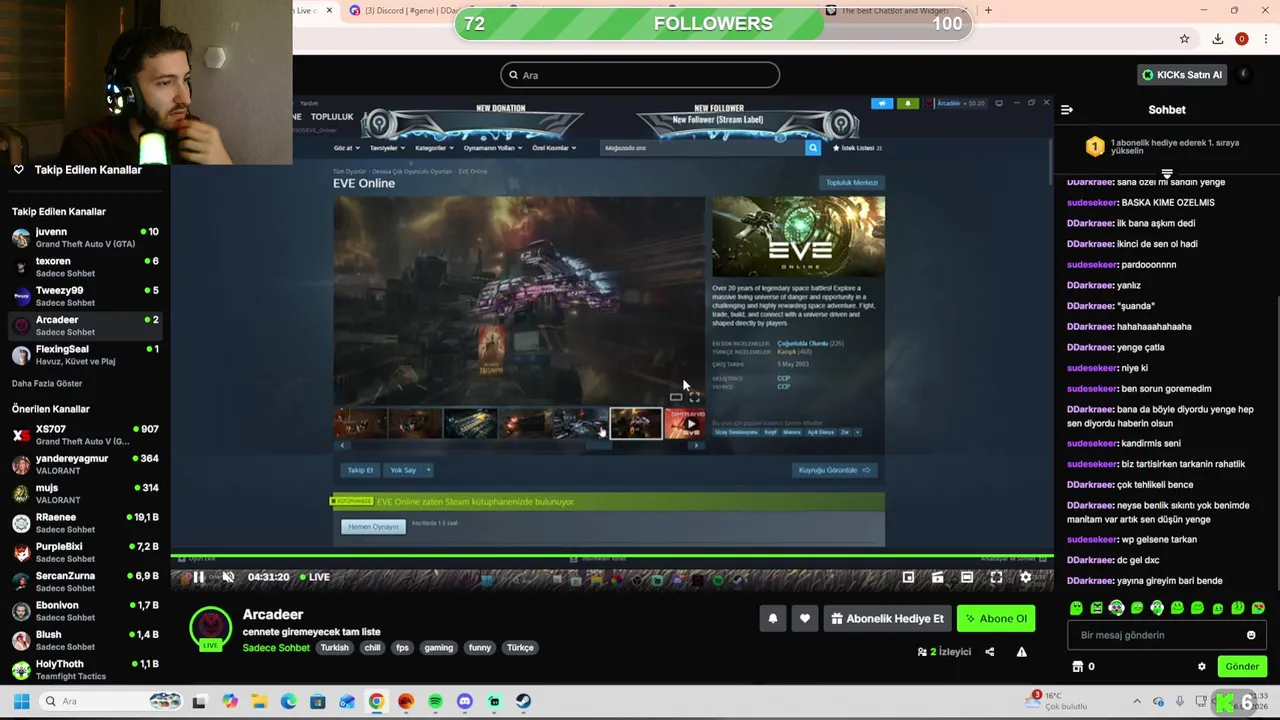The width and height of the screenshot is (1280, 720).
Task: Select the gaming tag
Action: tap(438, 647)
